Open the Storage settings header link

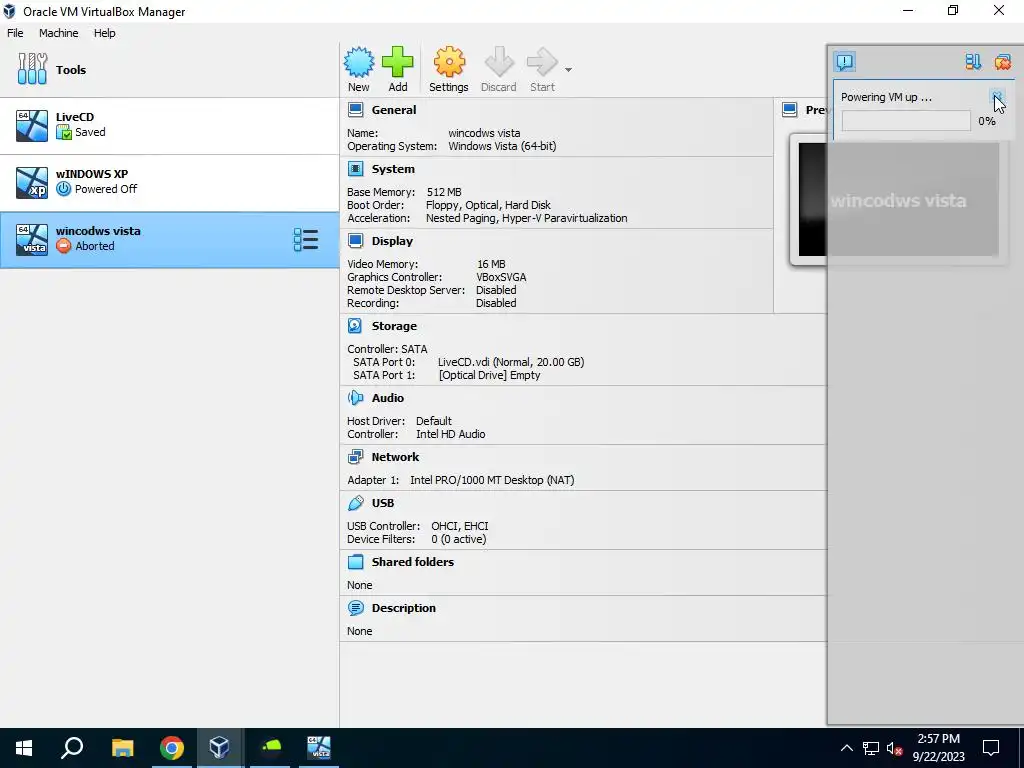coord(394,326)
